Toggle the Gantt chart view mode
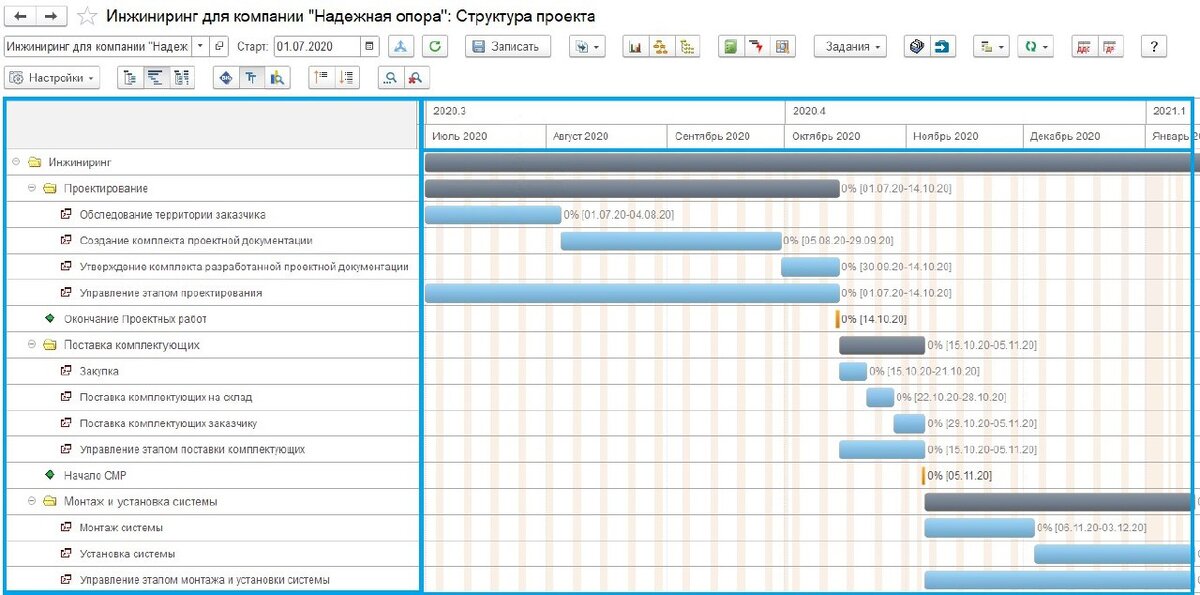Viewport: 1200px width, 595px height. coord(156,77)
